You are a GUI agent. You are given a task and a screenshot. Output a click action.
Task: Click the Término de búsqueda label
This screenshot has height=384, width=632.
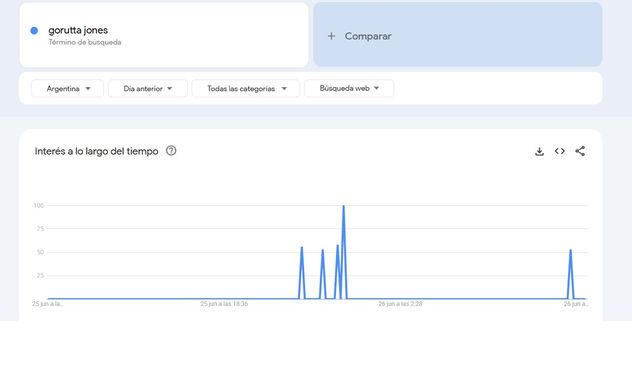pos(85,42)
